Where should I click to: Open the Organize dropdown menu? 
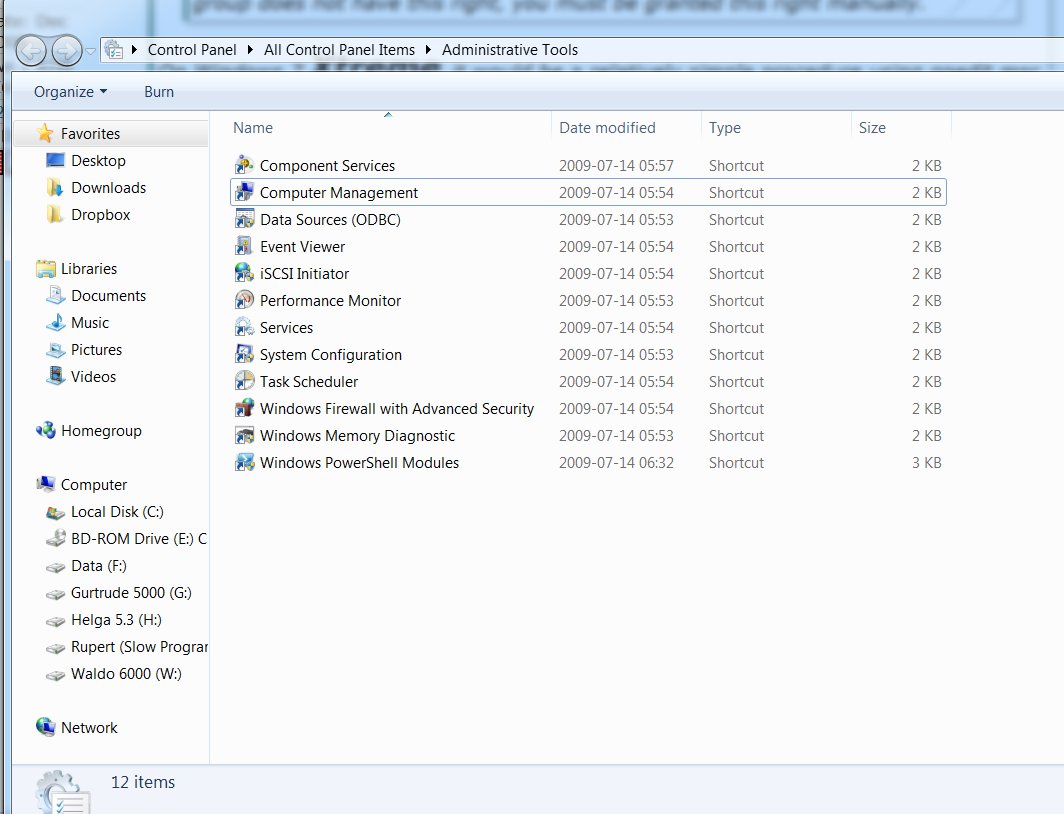tap(71, 92)
